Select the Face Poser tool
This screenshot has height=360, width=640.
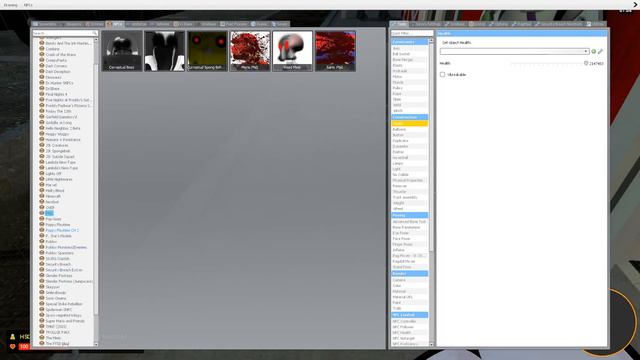click(x=409, y=238)
